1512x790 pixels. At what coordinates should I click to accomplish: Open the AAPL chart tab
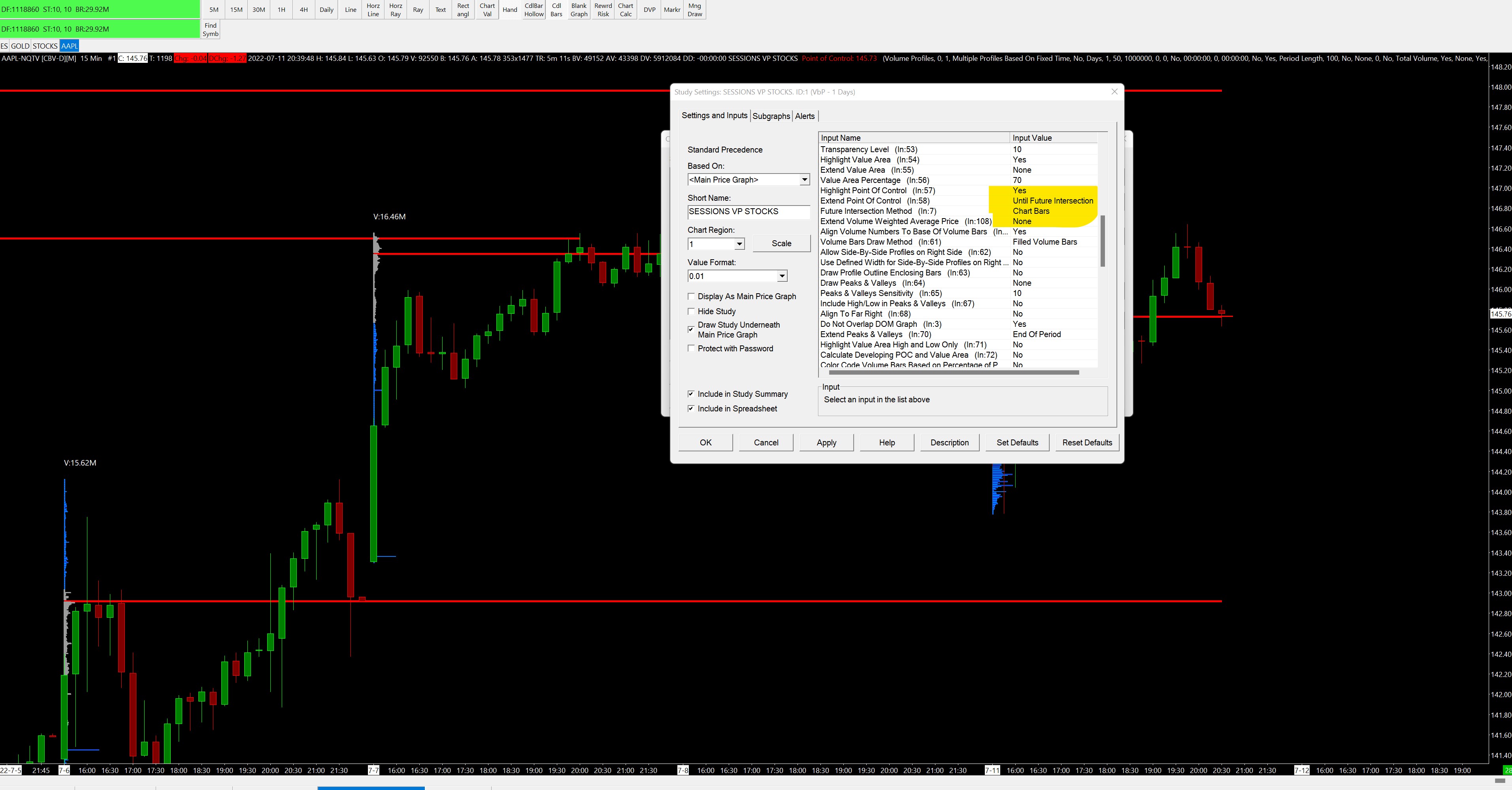click(69, 46)
